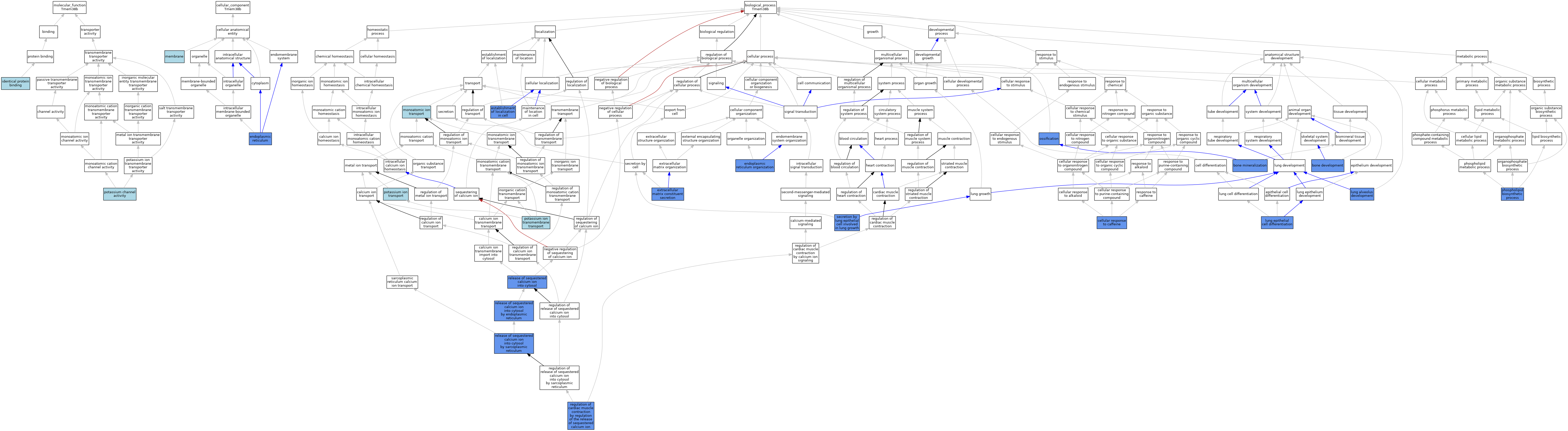Click the light-blue 'membrane' node
The image size is (1568, 431).
(174, 57)
